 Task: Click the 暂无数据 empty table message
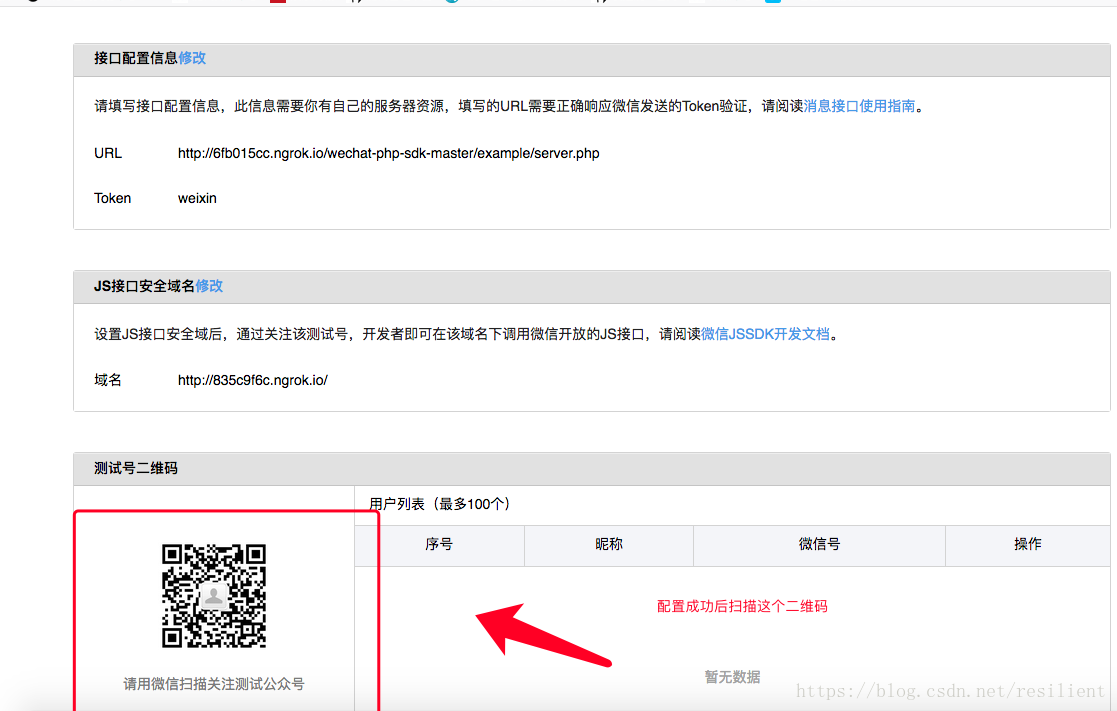coord(732,677)
